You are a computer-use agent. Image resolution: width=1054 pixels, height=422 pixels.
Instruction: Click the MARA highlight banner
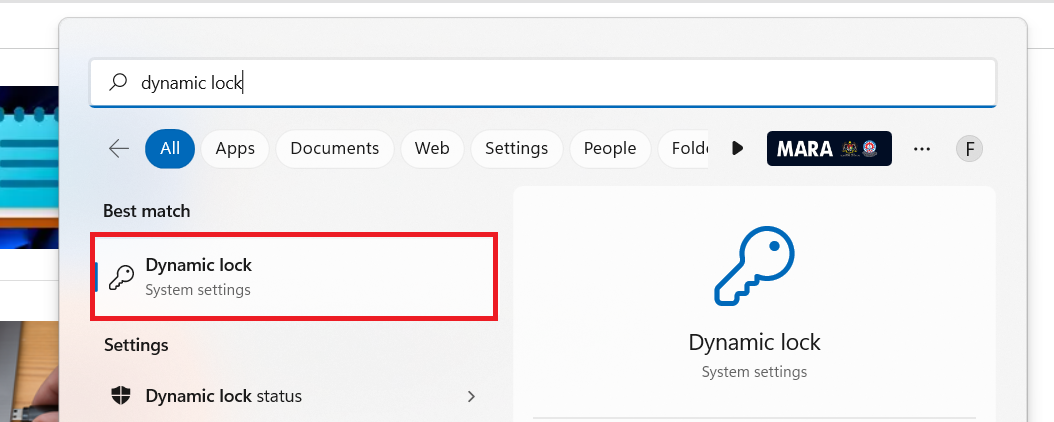coord(829,148)
